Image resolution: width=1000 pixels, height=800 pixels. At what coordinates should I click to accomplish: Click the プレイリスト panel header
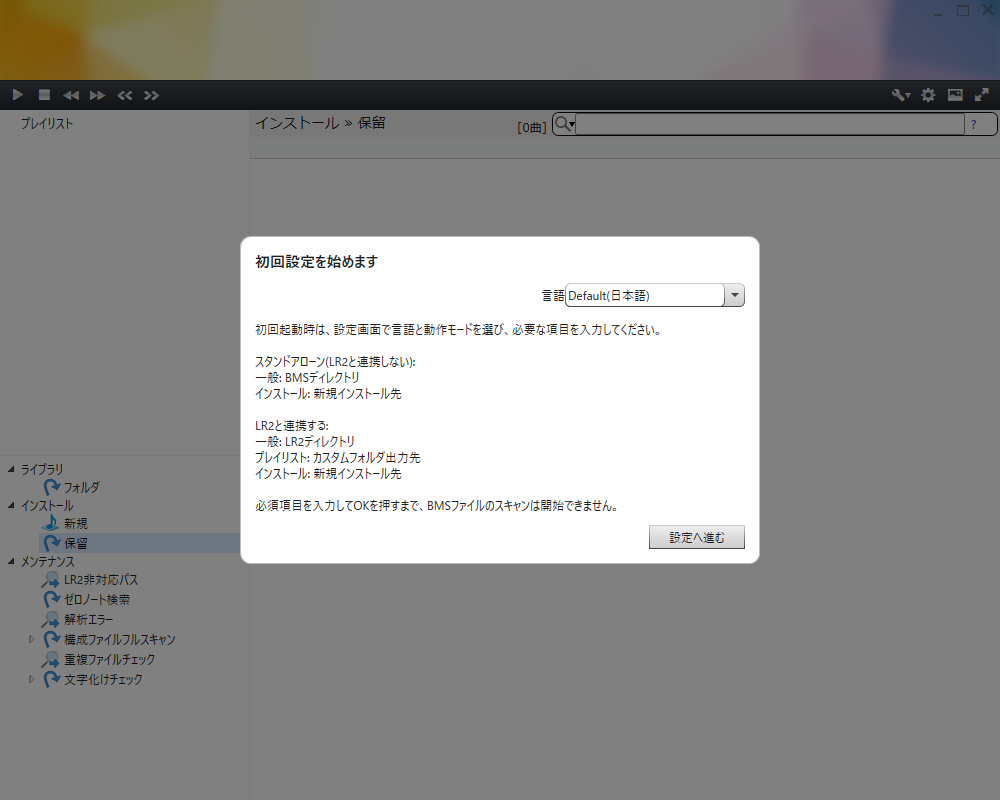pos(47,124)
